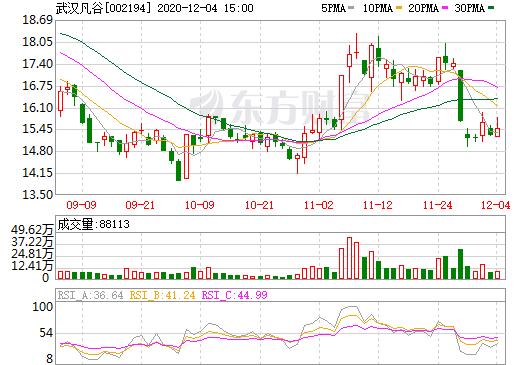Screen dimensions: 520x365
Task: Click the 18.69 price axis label
Action: click(x=37, y=20)
